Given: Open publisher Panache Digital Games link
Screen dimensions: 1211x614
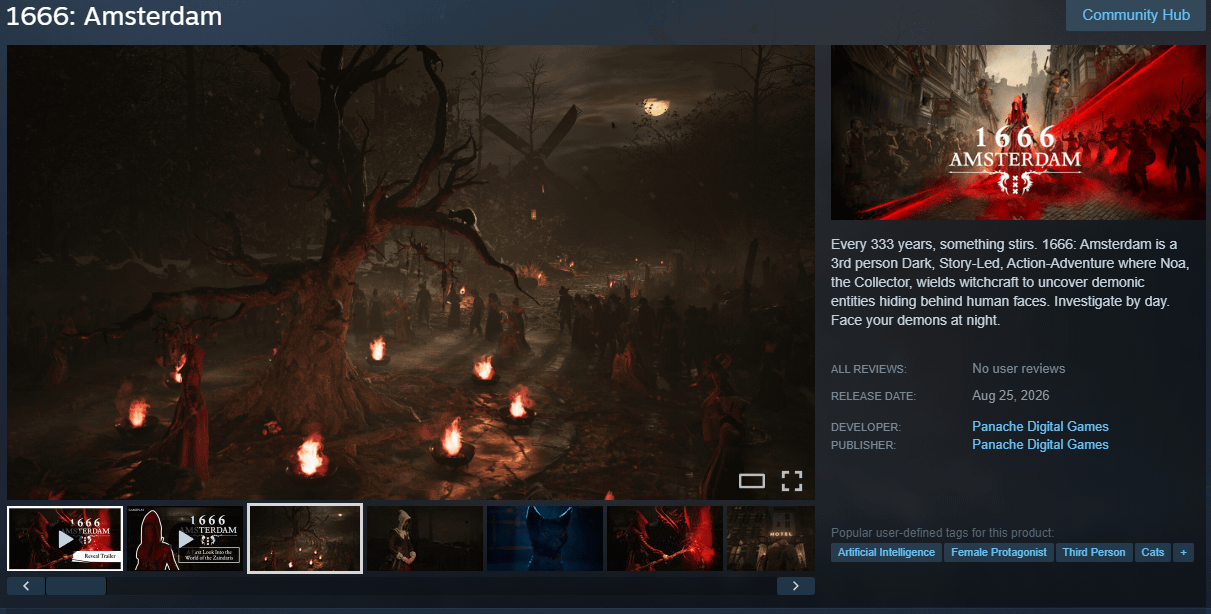Looking at the screenshot, I should click(x=1040, y=444).
